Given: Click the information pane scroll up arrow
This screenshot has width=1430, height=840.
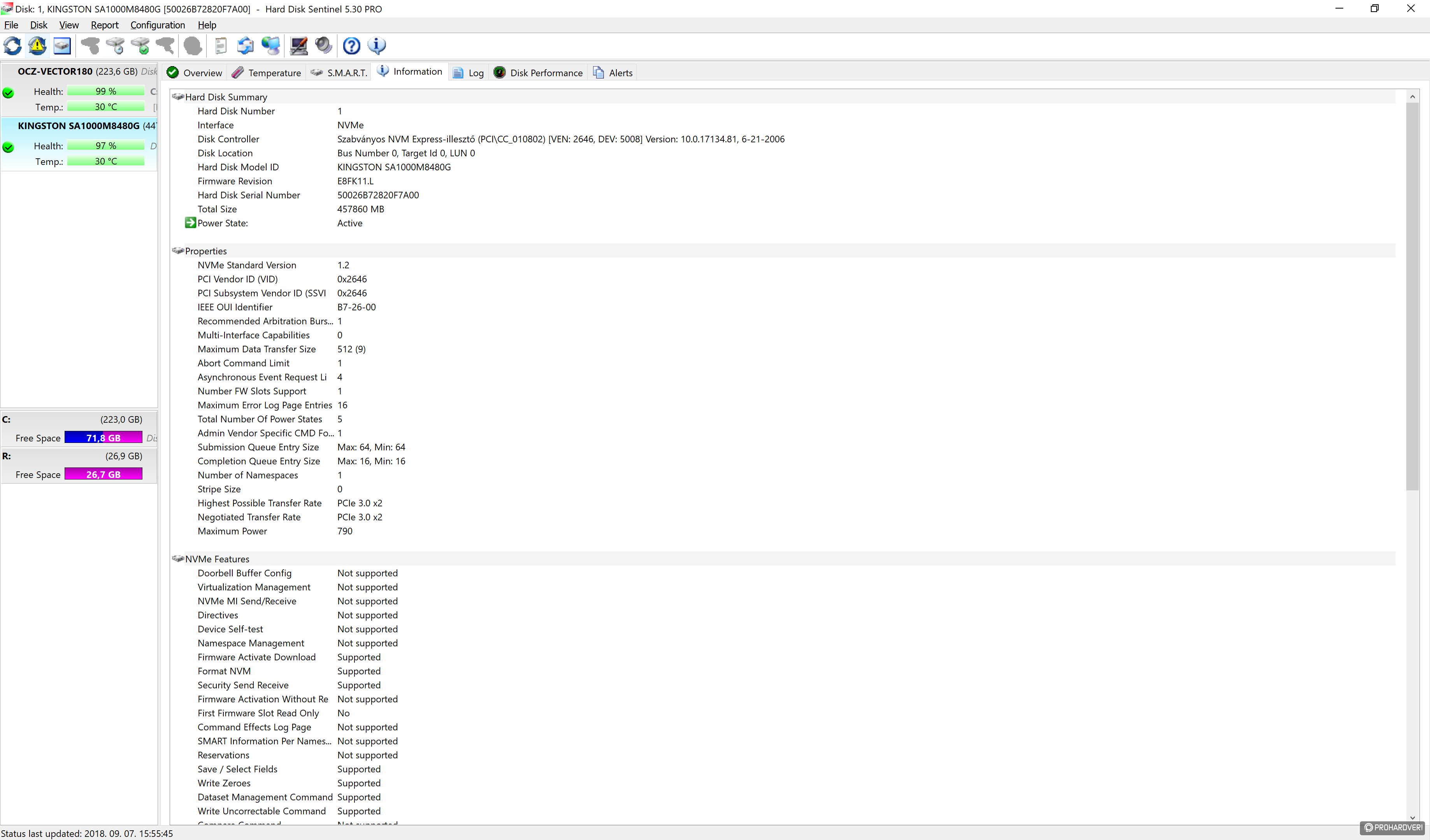Looking at the screenshot, I should (x=1412, y=97).
